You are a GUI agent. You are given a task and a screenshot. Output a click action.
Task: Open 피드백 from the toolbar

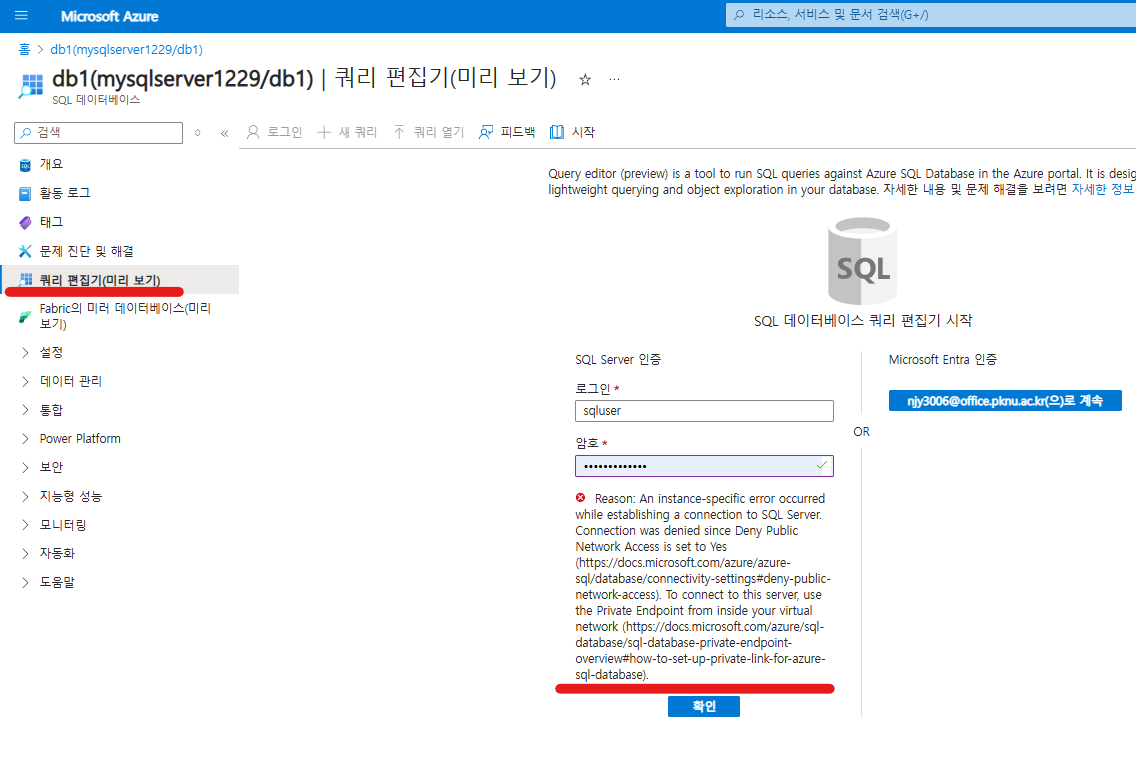(x=507, y=132)
